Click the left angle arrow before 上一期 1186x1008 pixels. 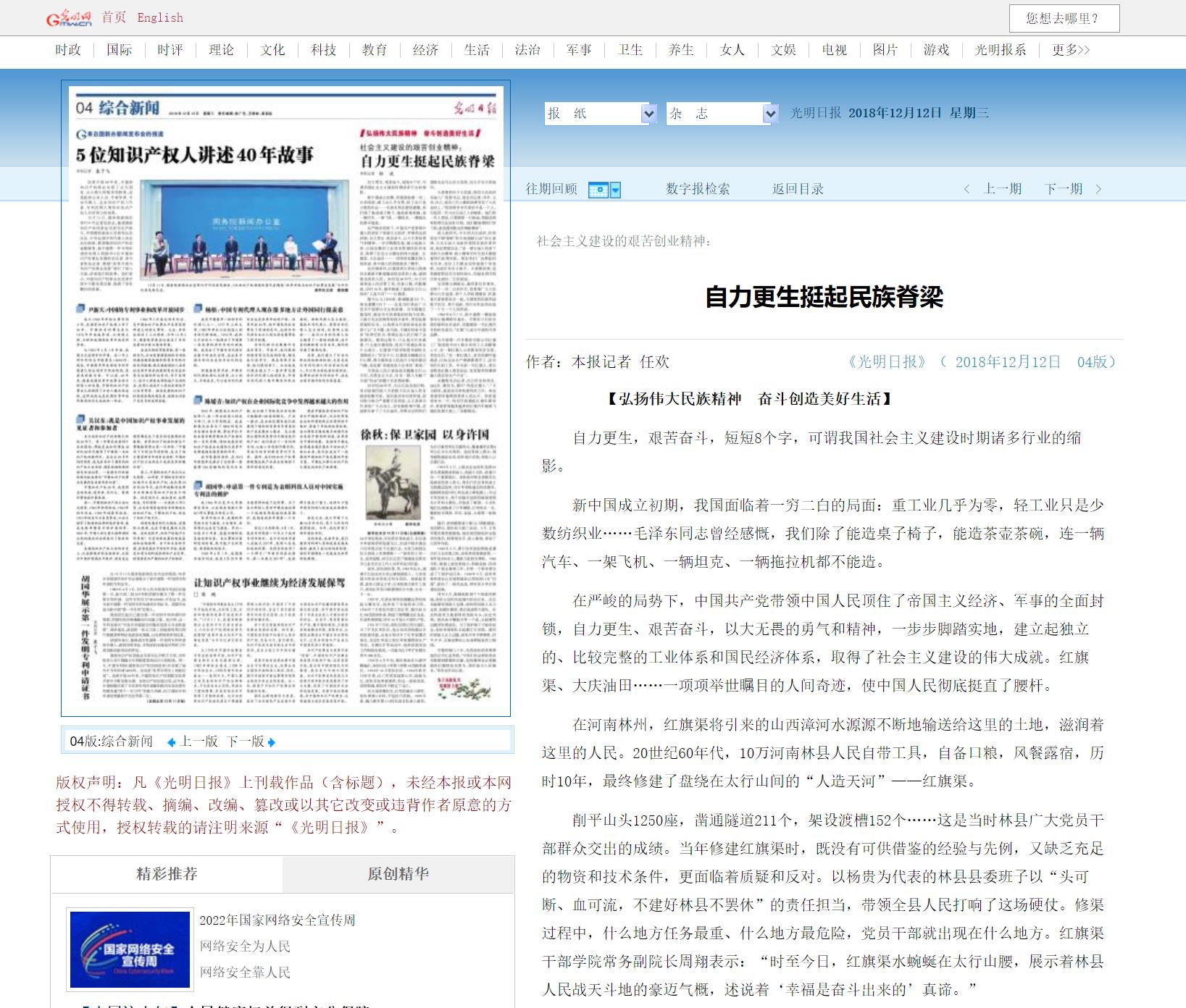pos(967,188)
